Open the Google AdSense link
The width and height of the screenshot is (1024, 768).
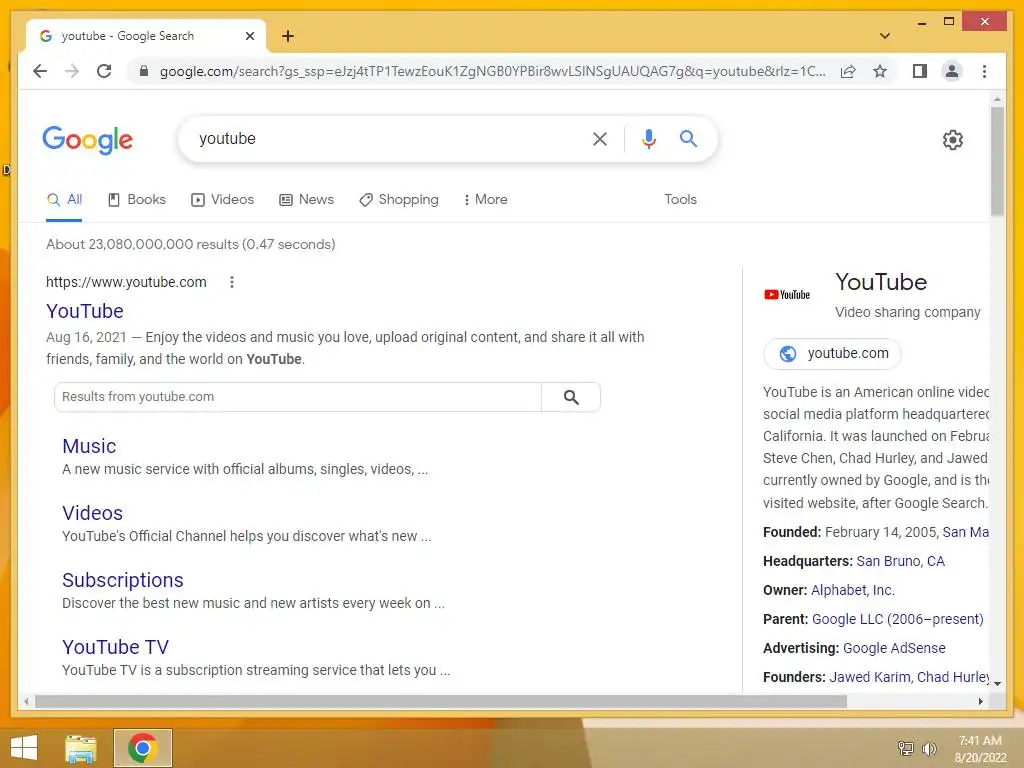(894, 648)
